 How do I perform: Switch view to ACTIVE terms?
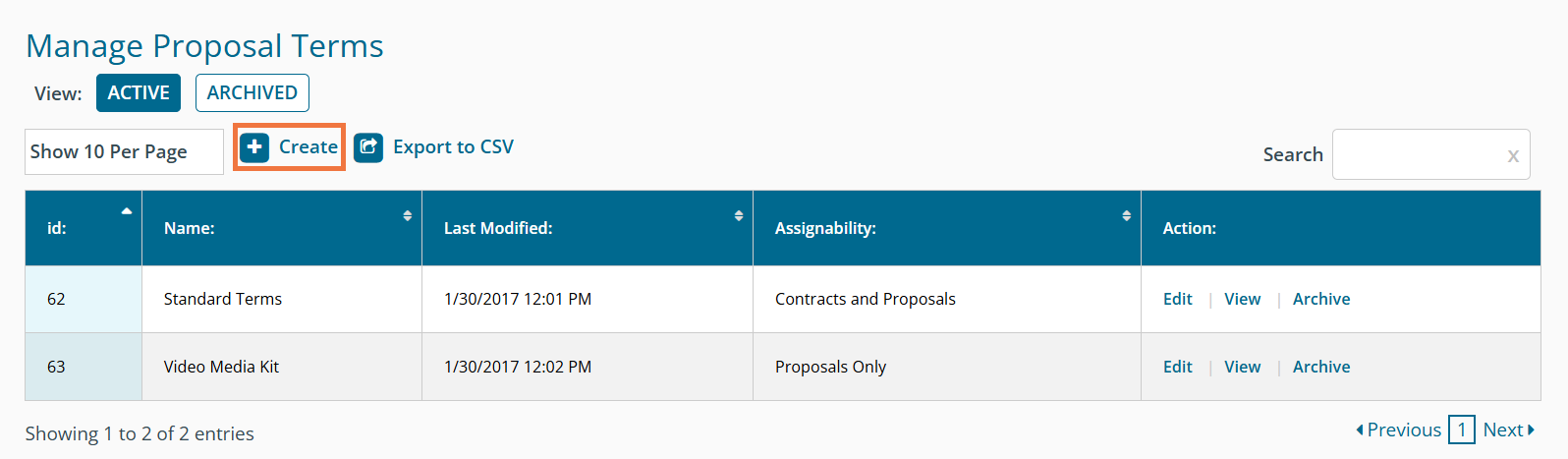(139, 93)
